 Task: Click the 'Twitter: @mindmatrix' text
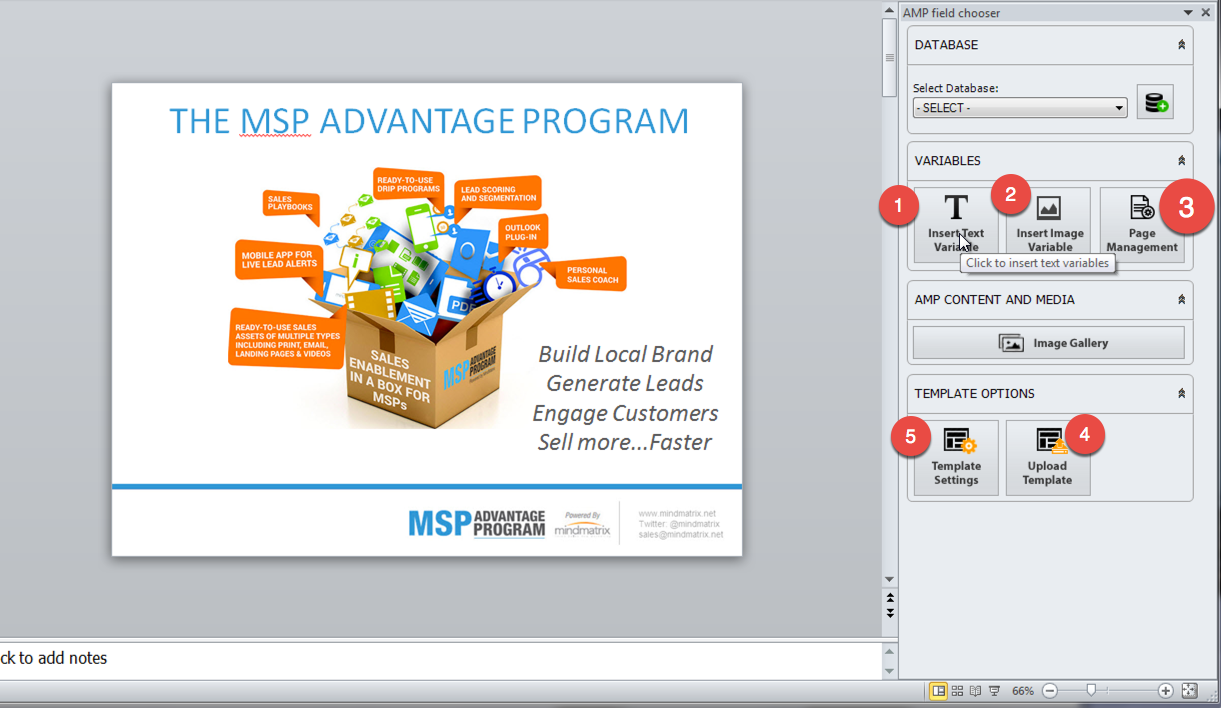679,524
